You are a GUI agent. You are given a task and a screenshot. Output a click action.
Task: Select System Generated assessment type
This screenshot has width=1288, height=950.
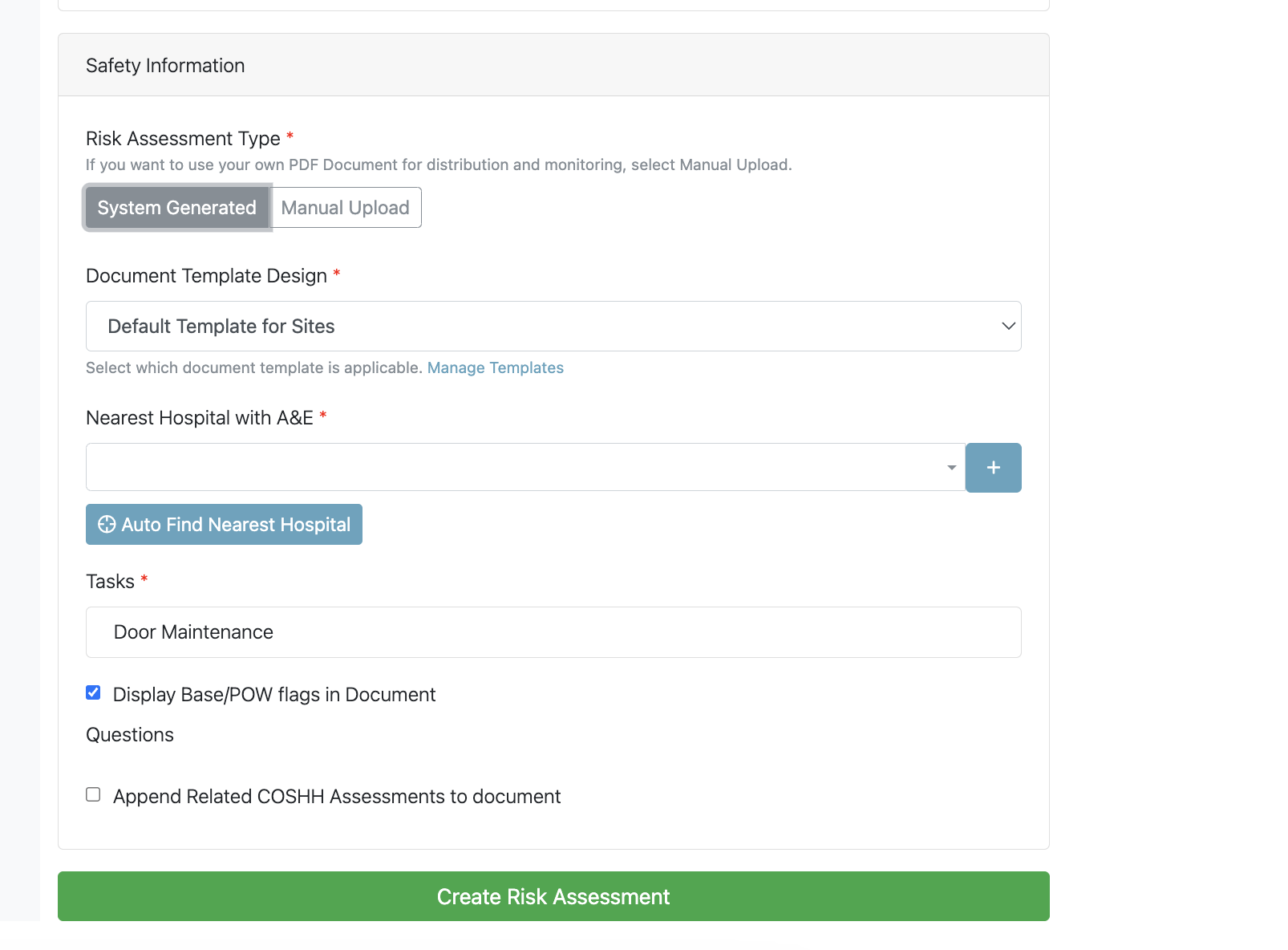[x=177, y=208]
